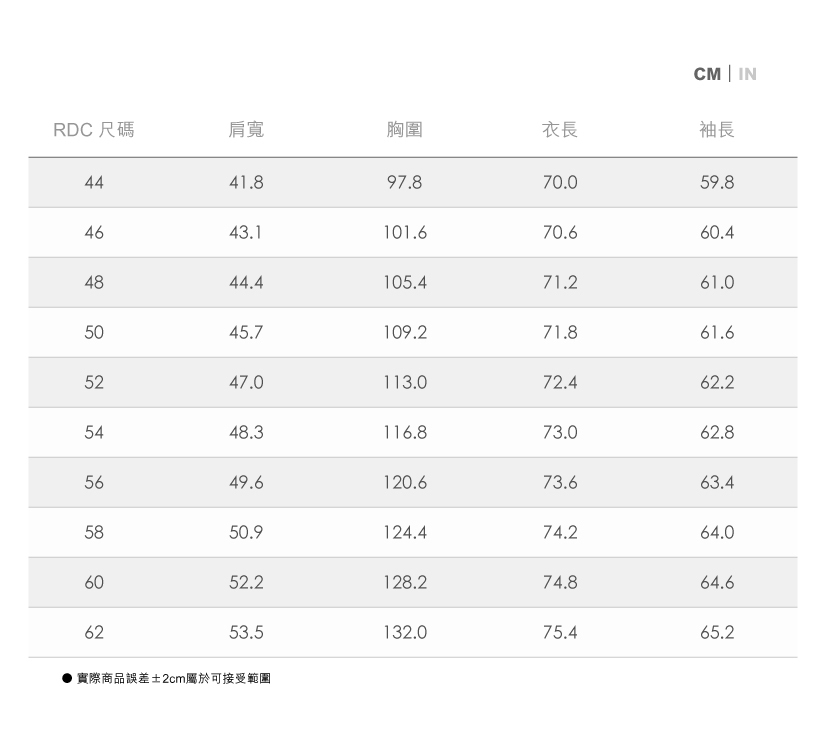Click chest value 105.4 for size 48

404,283
